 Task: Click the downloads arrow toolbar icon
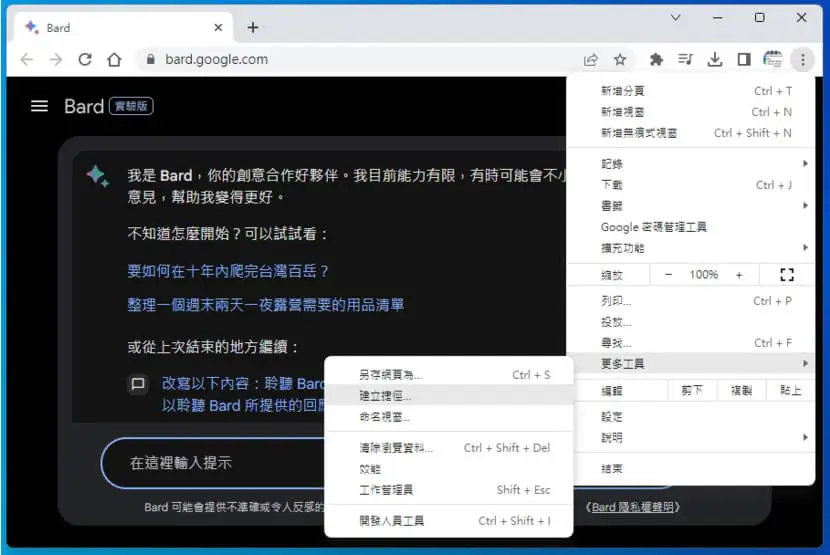tap(715, 59)
